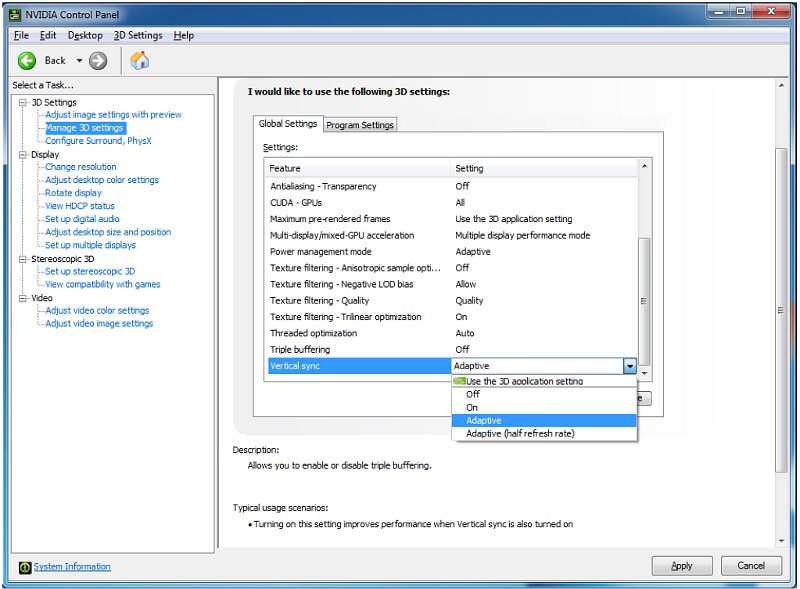Open the Help menu
The height and width of the screenshot is (589, 800).
click(x=184, y=35)
